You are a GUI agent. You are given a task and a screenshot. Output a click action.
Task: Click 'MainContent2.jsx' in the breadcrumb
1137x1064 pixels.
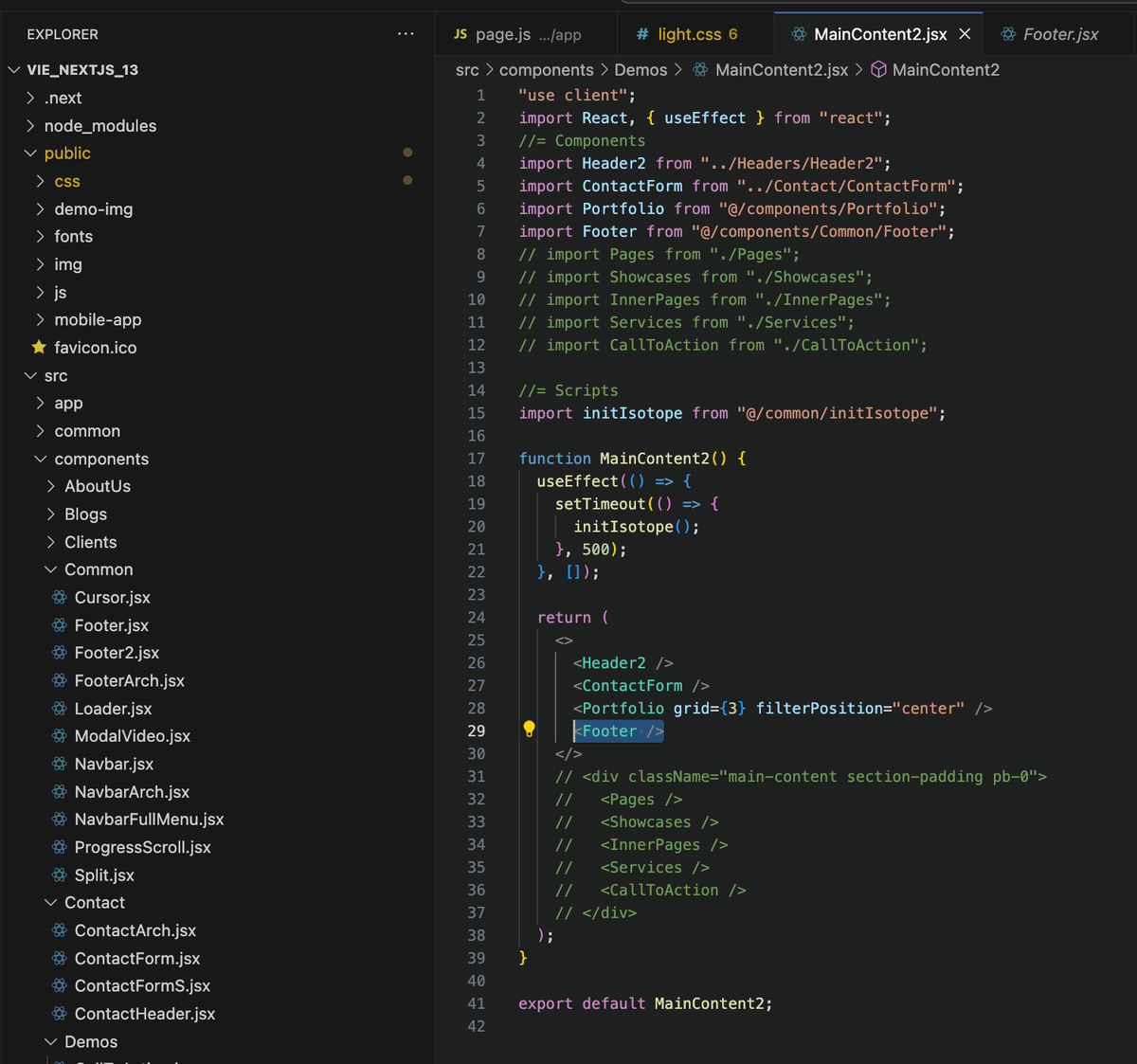tap(782, 70)
